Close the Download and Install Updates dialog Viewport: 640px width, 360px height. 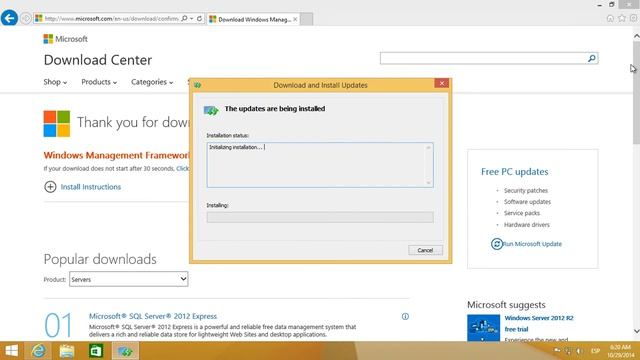(x=442, y=83)
